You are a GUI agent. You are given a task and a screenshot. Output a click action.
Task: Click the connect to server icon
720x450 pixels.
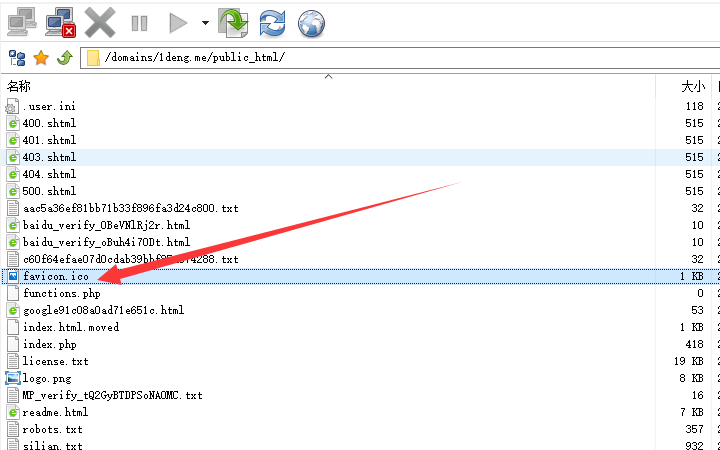(22, 20)
